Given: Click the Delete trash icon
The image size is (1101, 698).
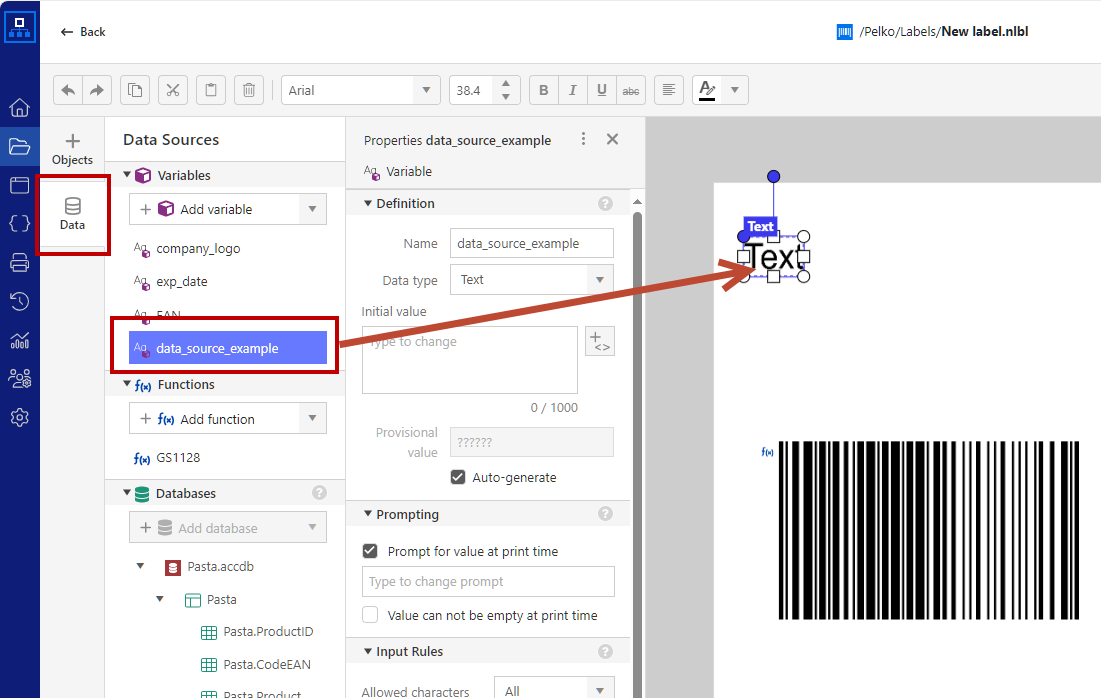Looking at the screenshot, I should [248, 90].
